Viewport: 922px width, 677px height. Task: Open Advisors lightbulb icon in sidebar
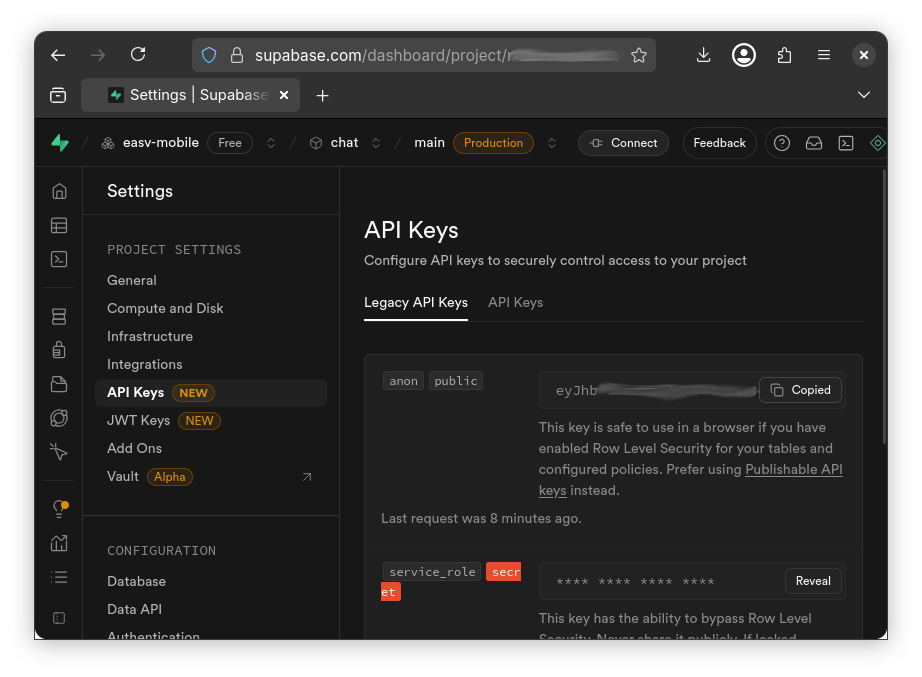60,509
